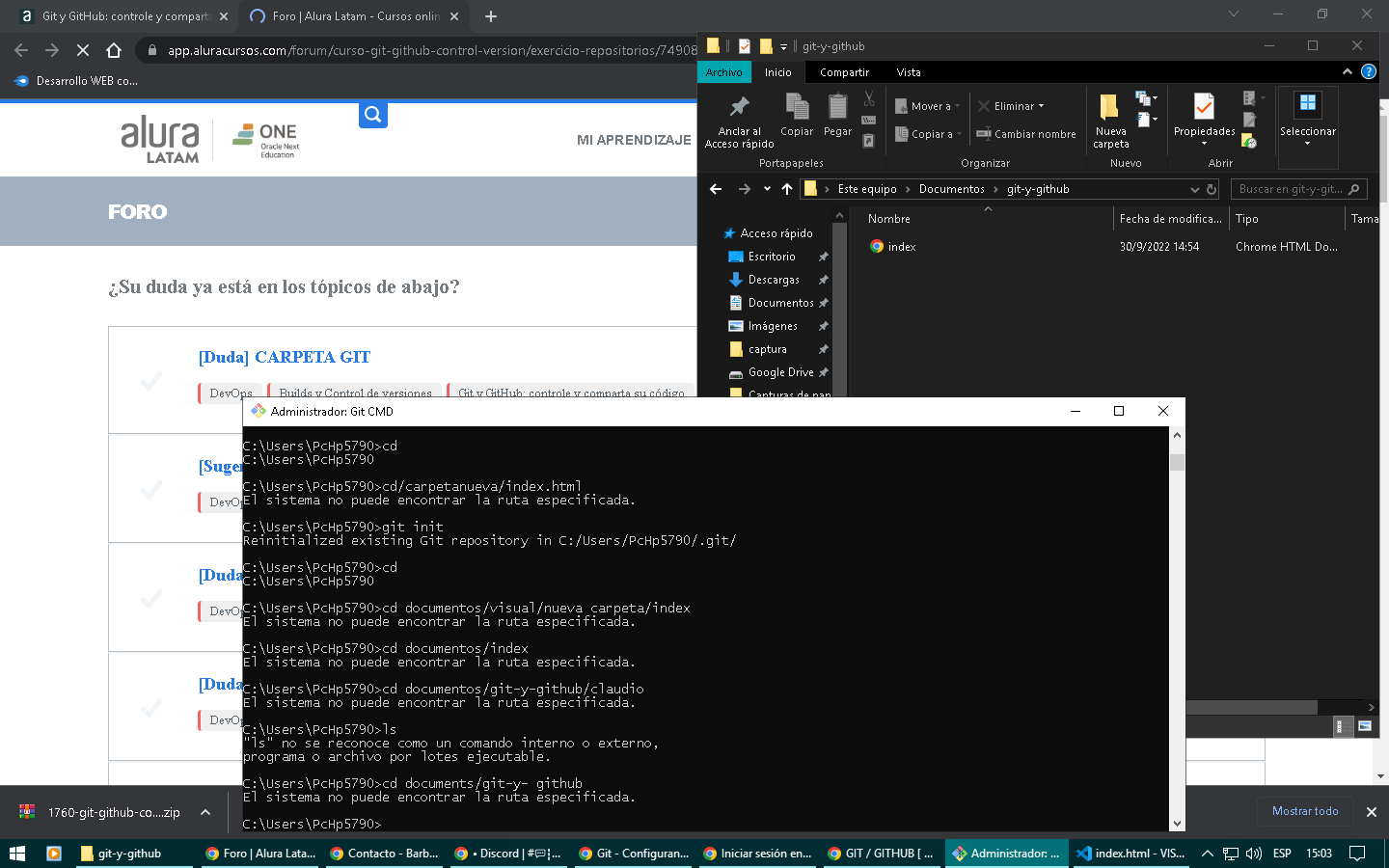The height and width of the screenshot is (868, 1389).
Task: Open the Easy access dropdown icon
Action: (x=1147, y=120)
